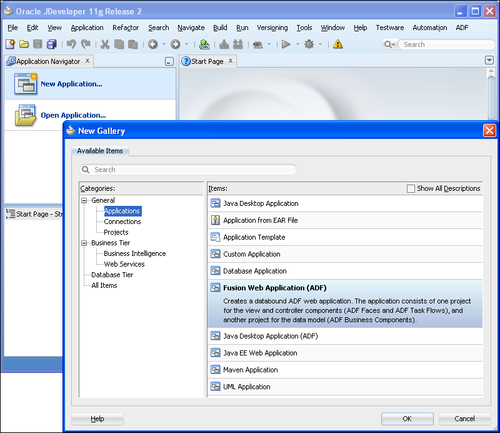Collapse the General category node
The height and width of the screenshot is (433, 500).
(x=84, y=200)
